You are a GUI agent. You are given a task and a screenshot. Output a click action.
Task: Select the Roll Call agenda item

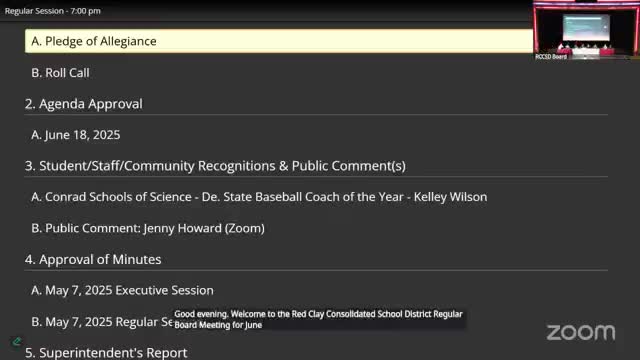pos(60,73)
